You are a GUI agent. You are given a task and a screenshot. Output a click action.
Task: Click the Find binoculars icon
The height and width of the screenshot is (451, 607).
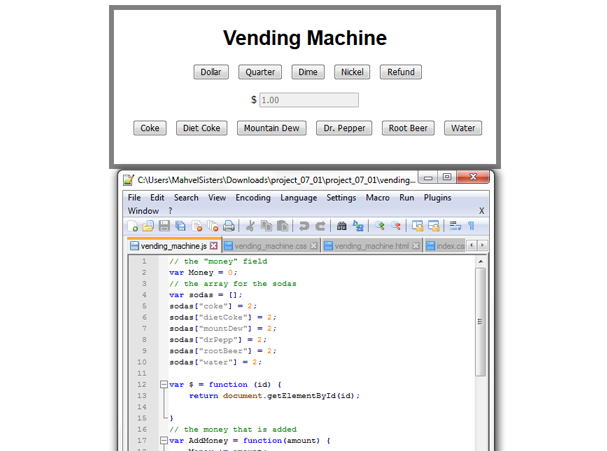coord(342,227)
